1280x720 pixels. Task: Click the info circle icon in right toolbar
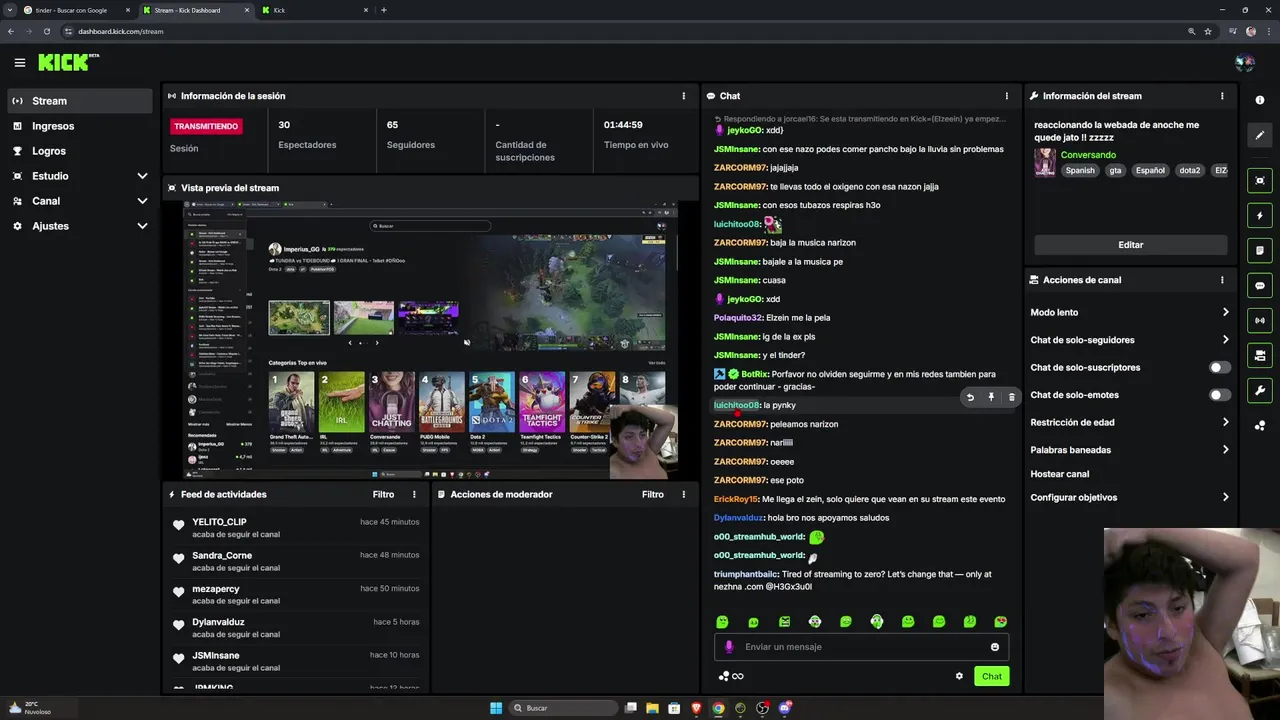pyautogui.click(x=1260, y=100)
